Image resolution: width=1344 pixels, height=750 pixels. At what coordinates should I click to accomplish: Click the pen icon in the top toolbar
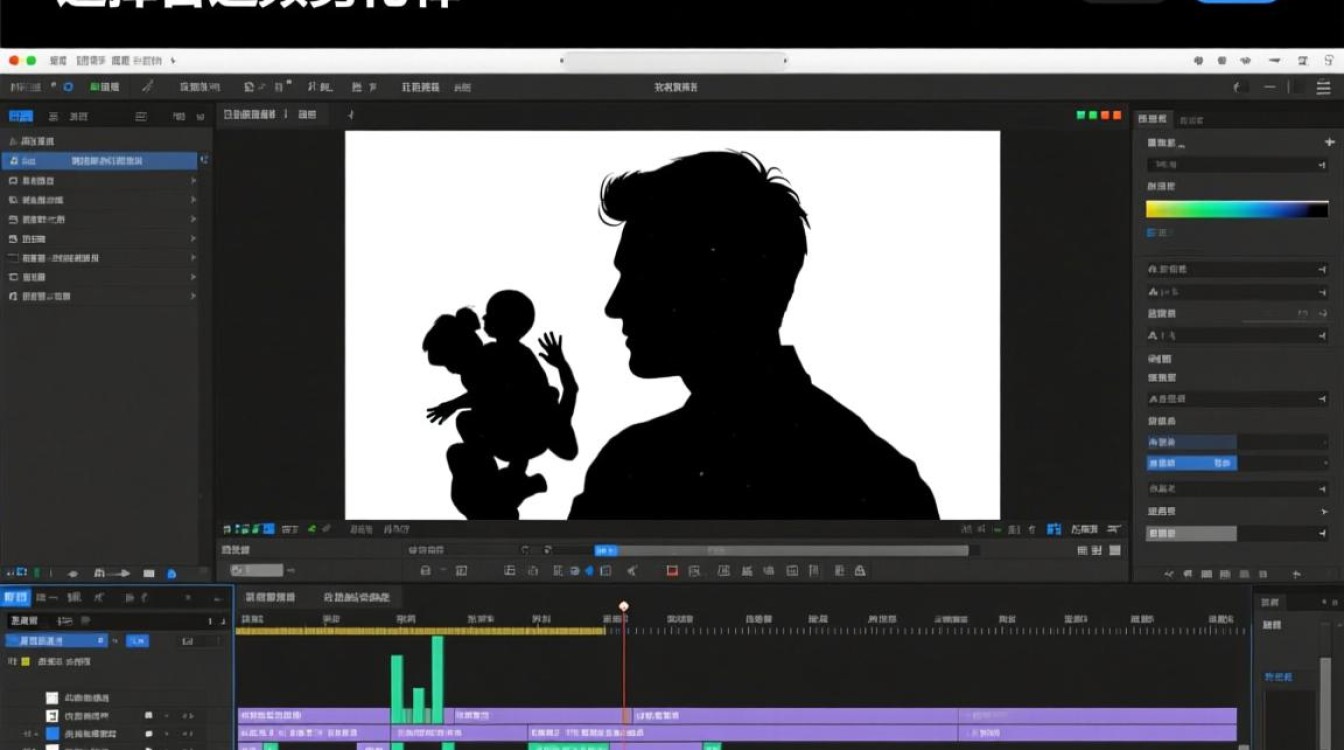pyautogui.click(x=148, y=87)
